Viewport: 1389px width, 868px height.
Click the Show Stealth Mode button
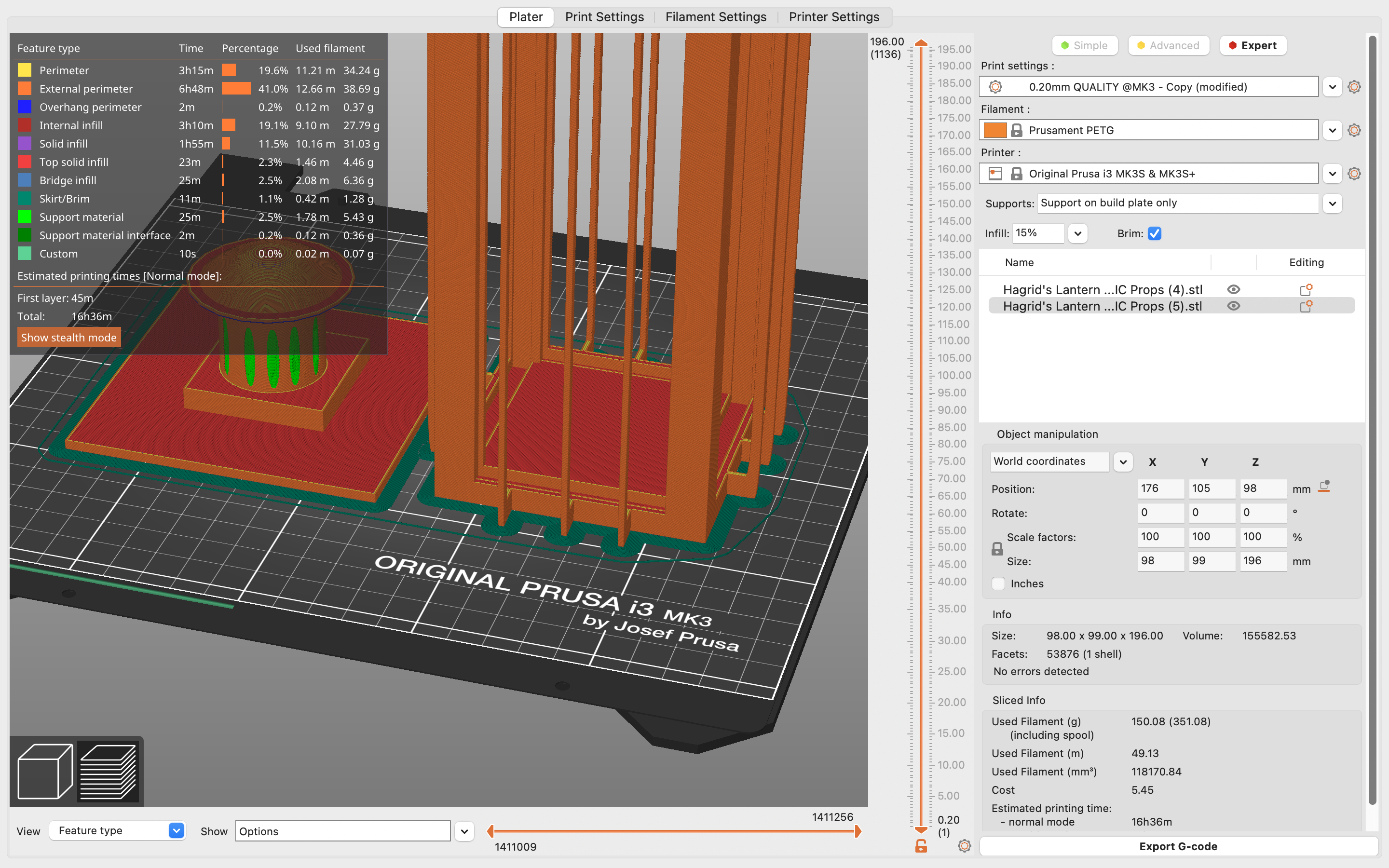[x=67, y=337]
